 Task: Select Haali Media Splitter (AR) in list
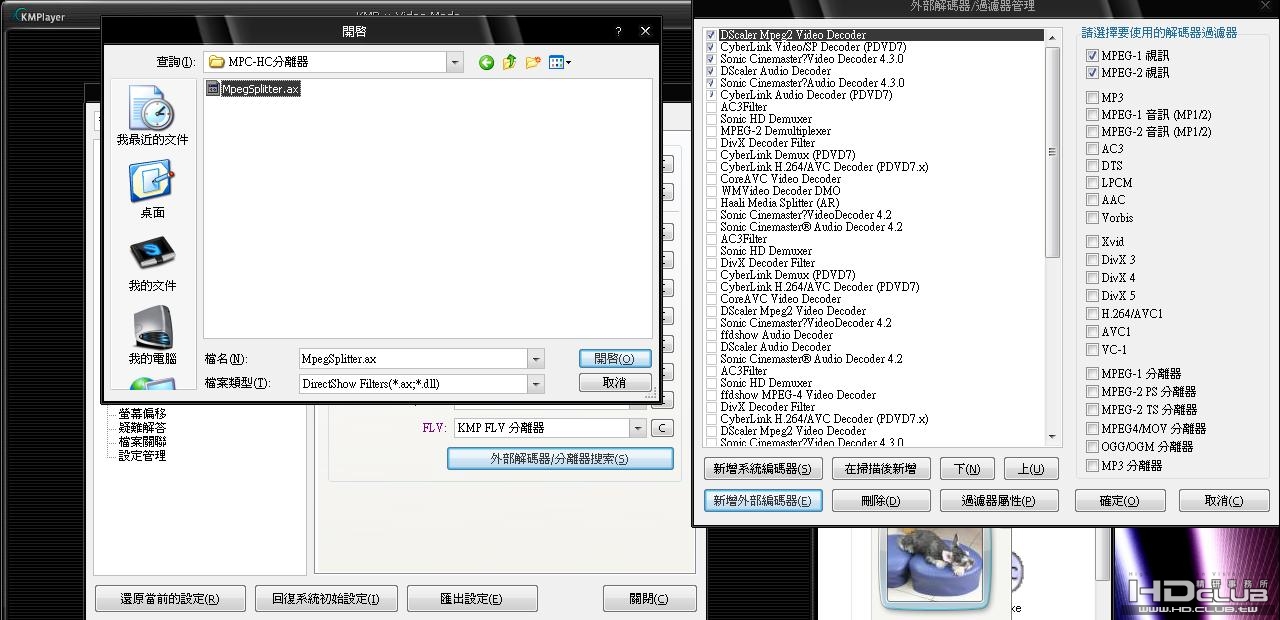780,203
